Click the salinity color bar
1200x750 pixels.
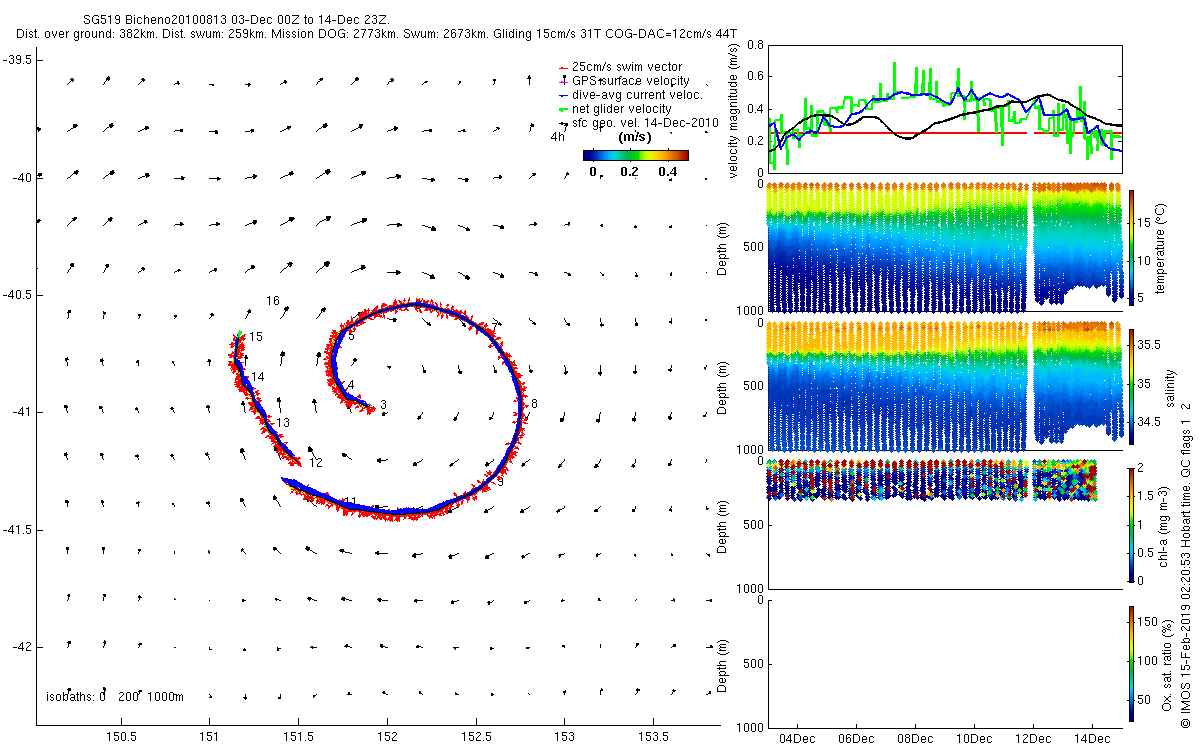point(1131,386)
